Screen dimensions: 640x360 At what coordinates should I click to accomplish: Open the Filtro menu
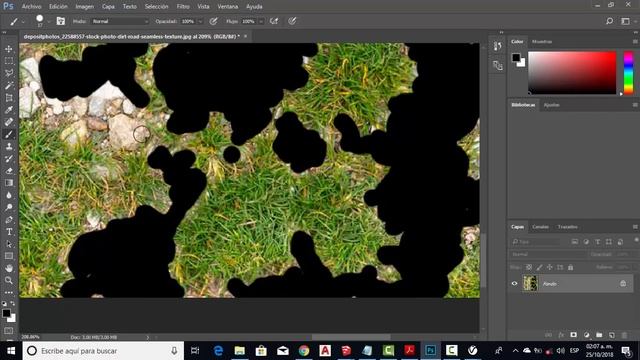tap(183, 7)
